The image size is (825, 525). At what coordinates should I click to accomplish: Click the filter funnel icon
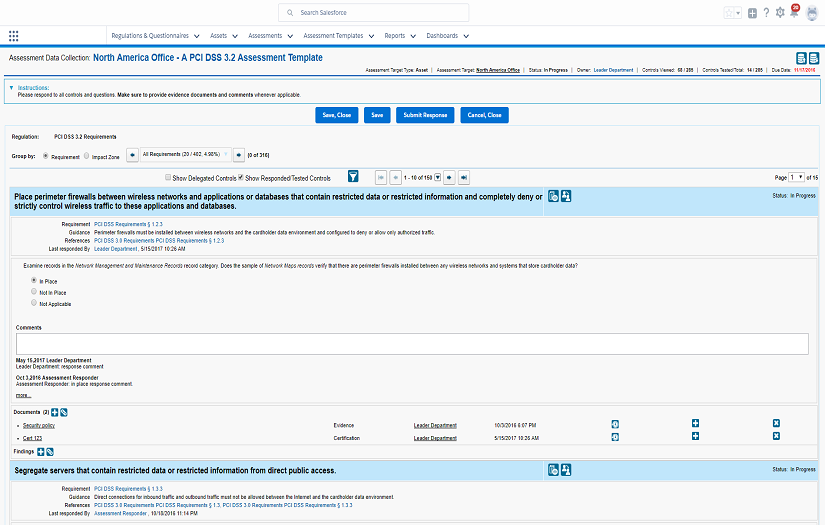click(x=353, y=177)
